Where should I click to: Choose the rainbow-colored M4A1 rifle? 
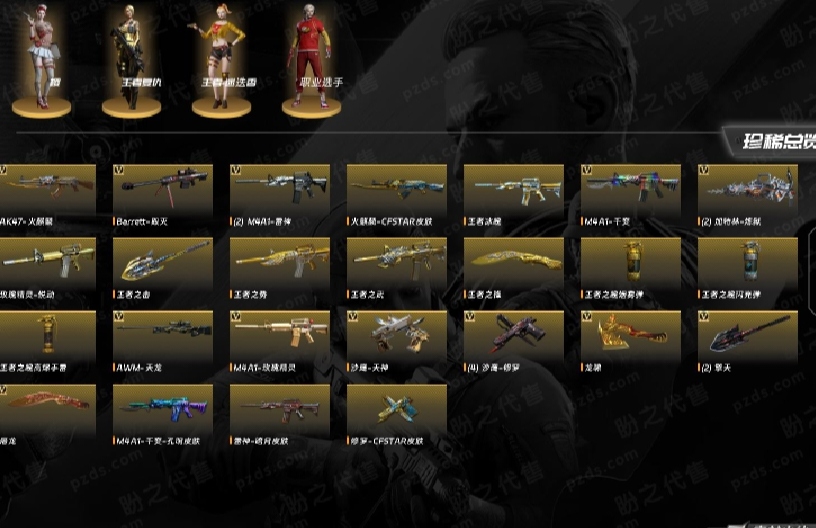pos(631,195)
